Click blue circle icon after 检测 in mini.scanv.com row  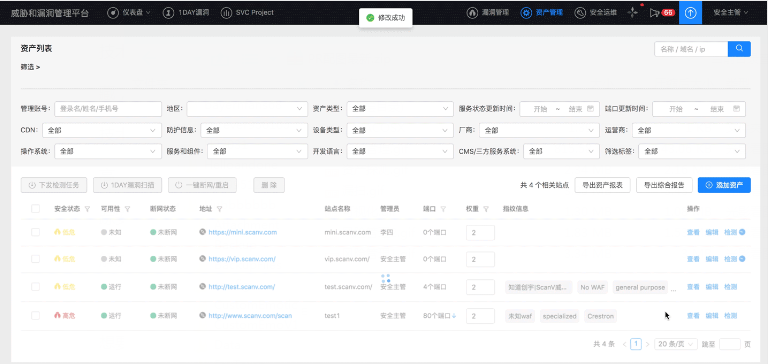(742, 232)
